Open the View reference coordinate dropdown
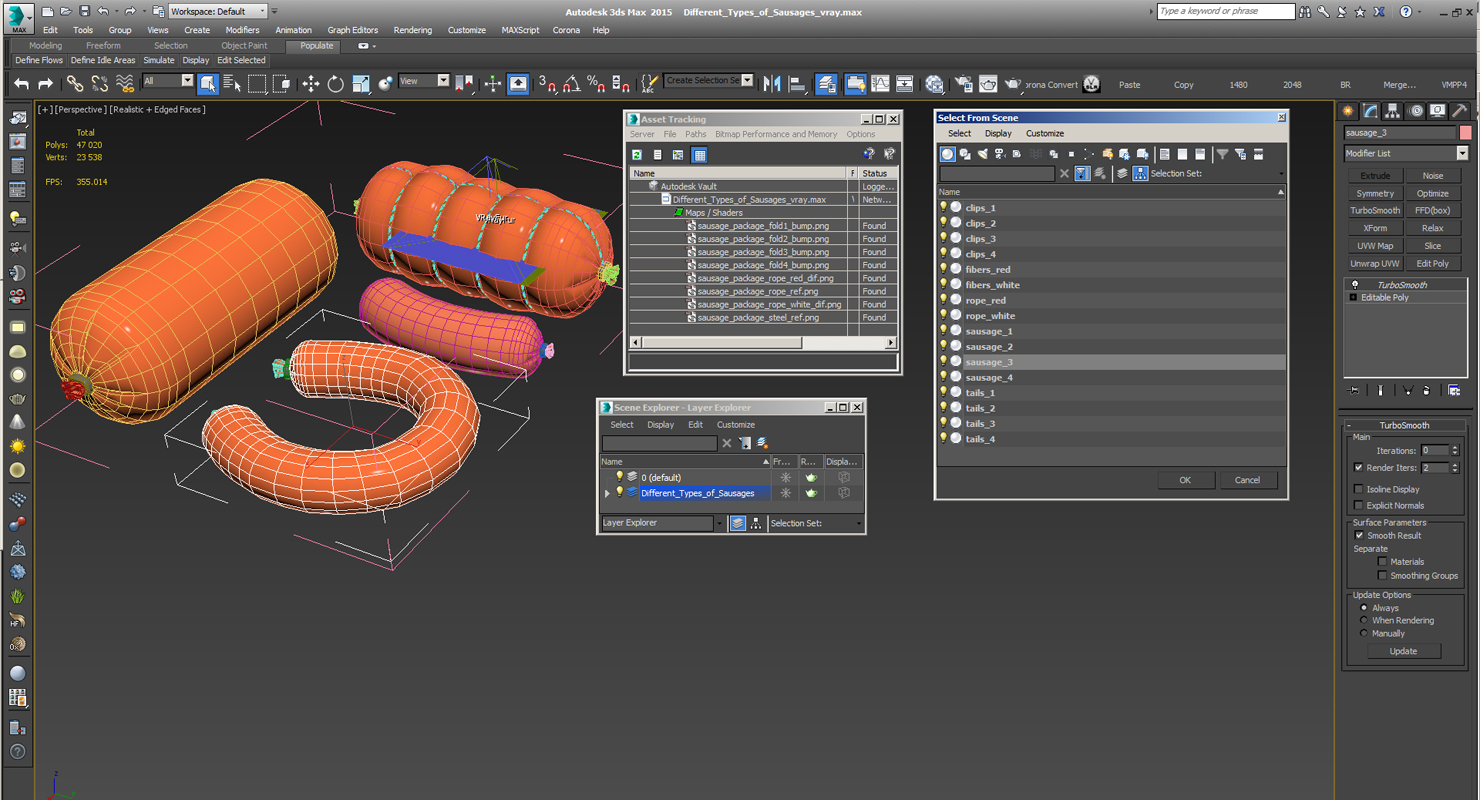This screenshot has height=800, width=1480. coord(424,81)
